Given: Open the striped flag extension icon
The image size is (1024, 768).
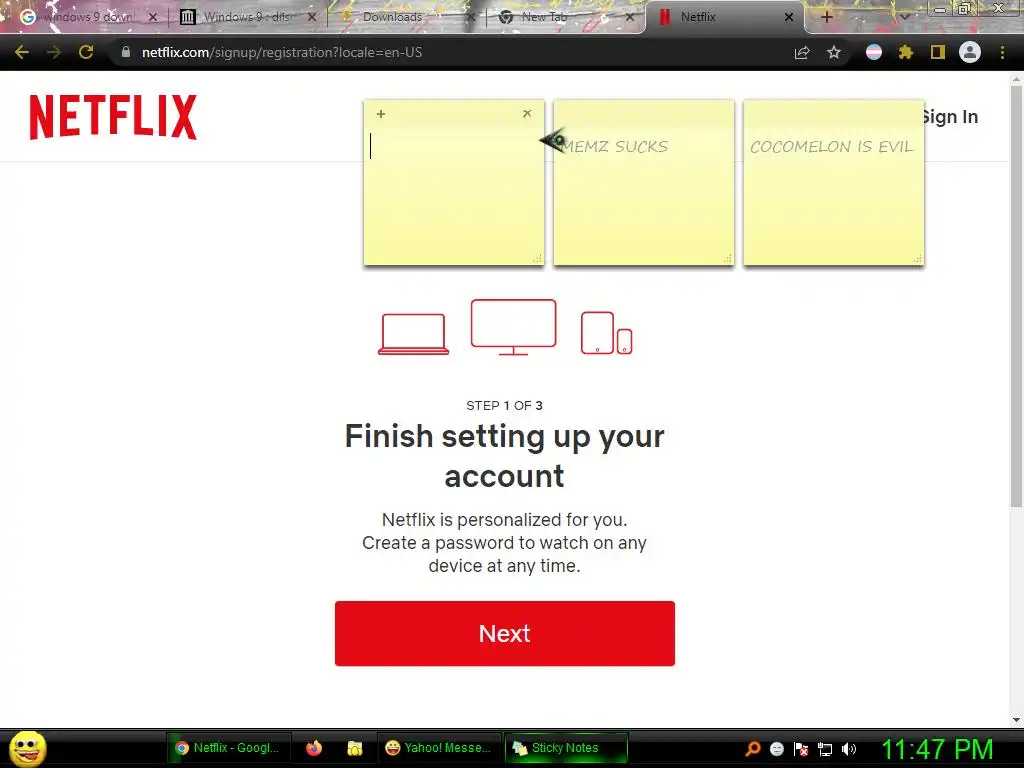Looking at the screenshot, I should point(874,52).
